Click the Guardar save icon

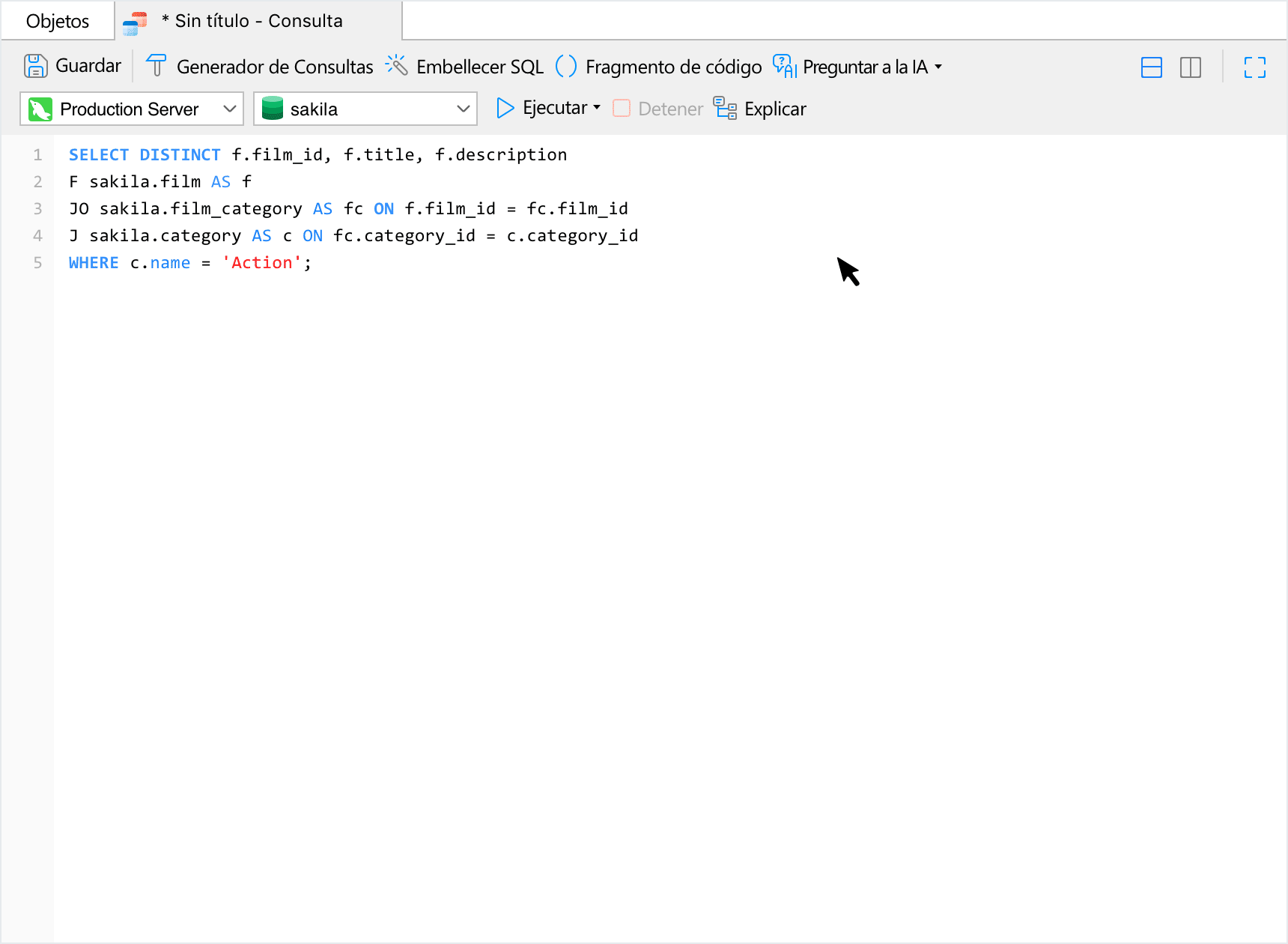(35, 67)
